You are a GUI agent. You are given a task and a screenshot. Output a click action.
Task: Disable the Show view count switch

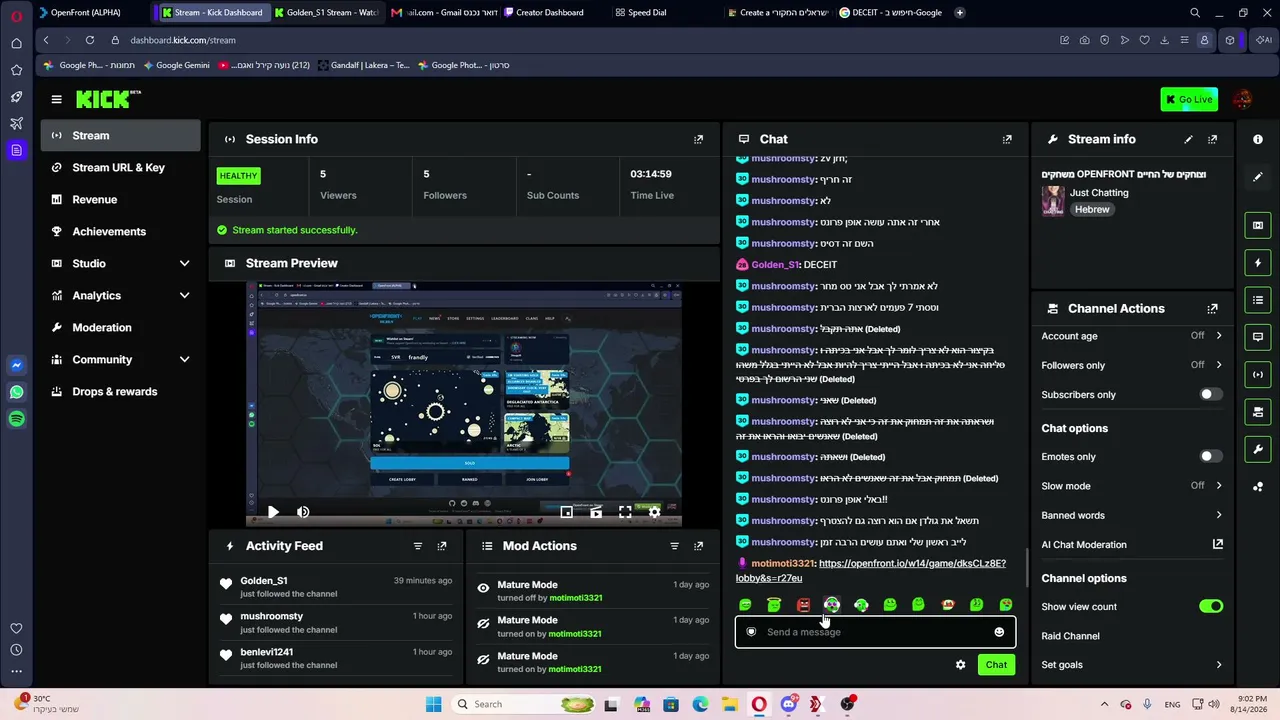click(x=1211, y=606)
